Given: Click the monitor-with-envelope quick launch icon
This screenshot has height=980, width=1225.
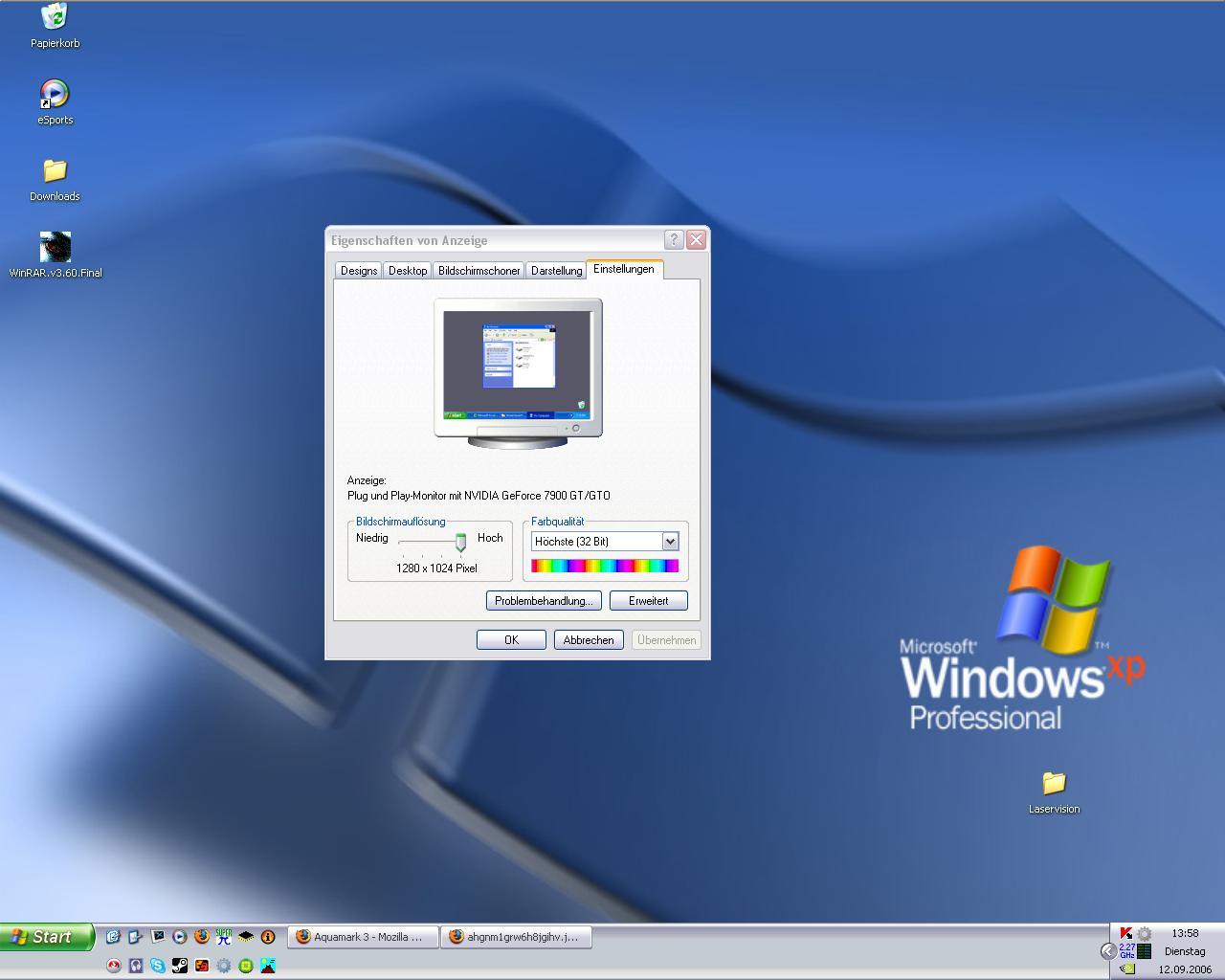Looking at the screenshot, I should point(158,936).
